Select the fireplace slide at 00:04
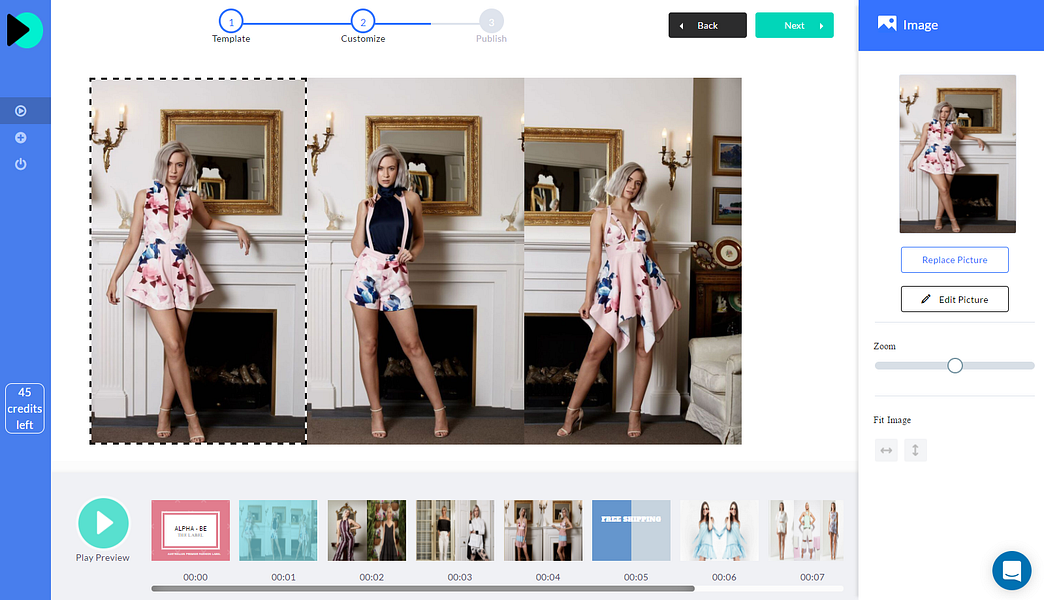This screenshot has height=600, width=1044. click(x=543, y=530)
